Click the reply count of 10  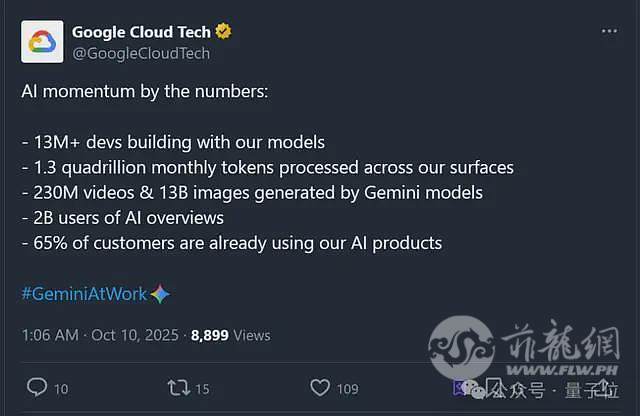[x=61, y=388]
